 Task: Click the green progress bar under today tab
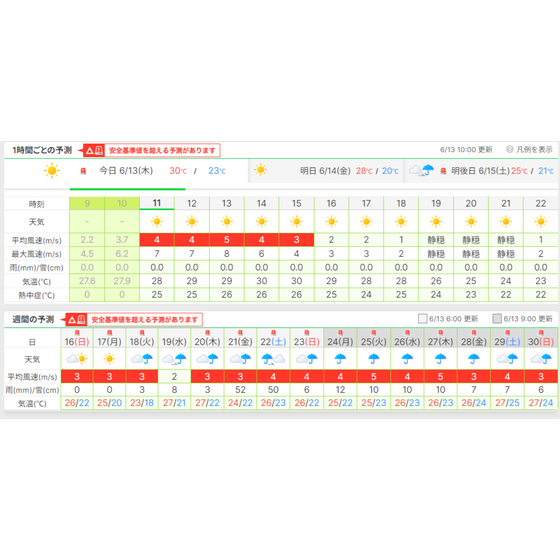coord(128,189)
